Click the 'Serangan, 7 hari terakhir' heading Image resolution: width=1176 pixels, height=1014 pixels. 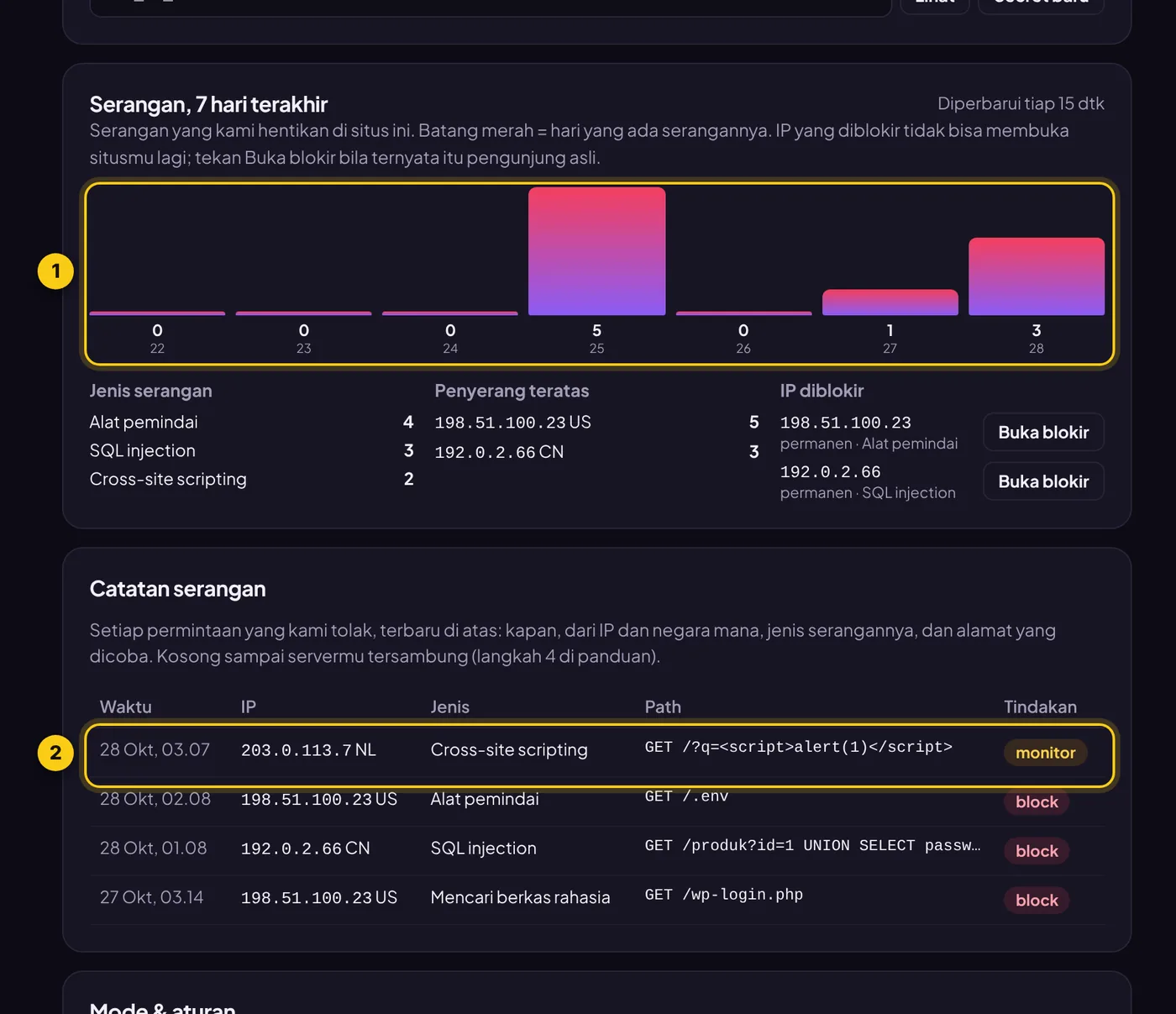coord(208,104)
